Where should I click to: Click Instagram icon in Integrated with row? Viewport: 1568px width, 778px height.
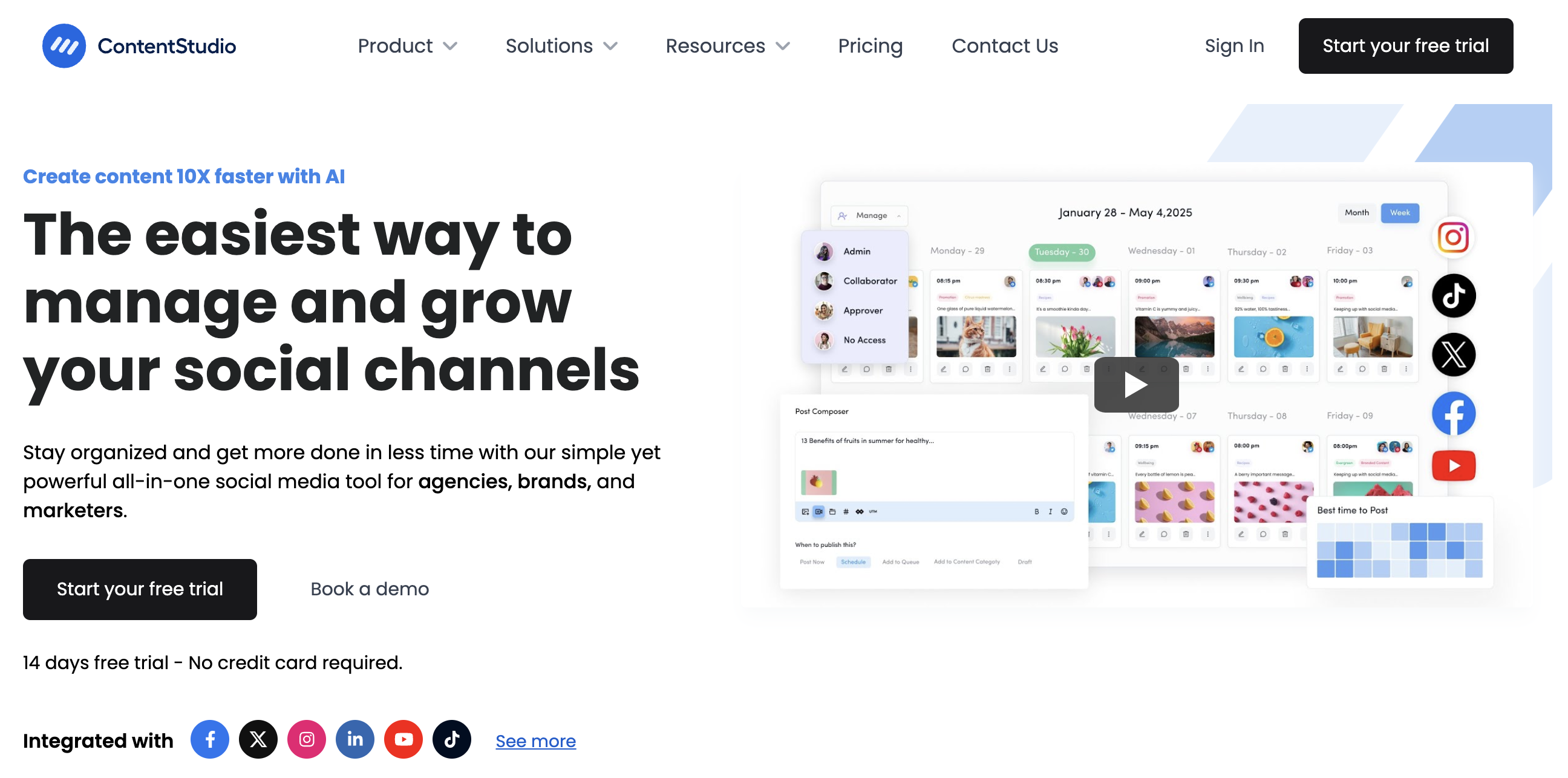[x=307, y=739]
